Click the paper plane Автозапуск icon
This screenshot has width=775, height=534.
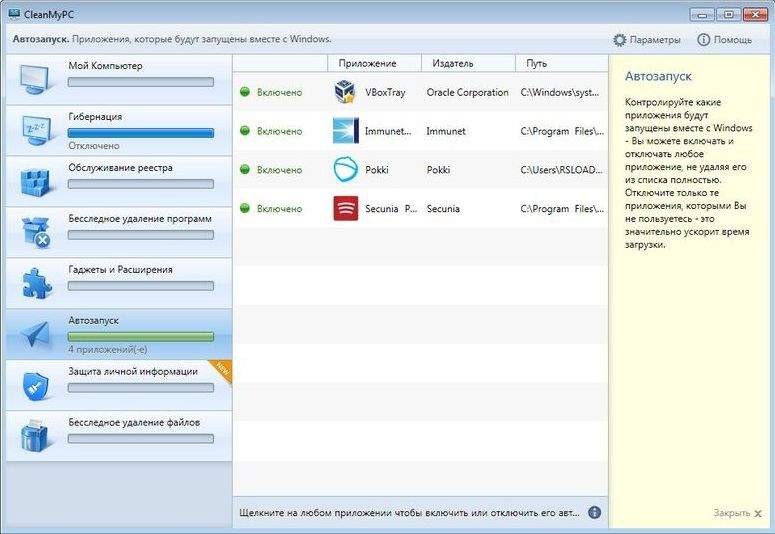tap(36, 335)
